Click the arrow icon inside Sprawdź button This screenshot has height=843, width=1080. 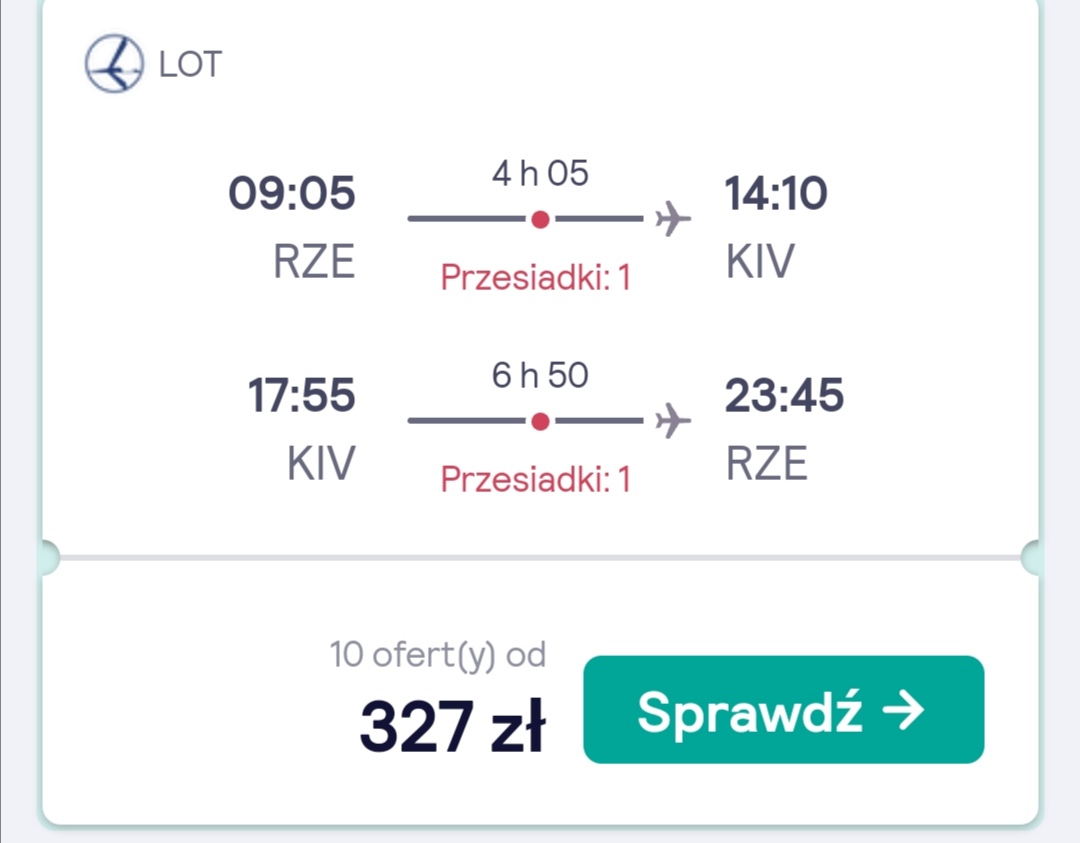pos(903,711)
